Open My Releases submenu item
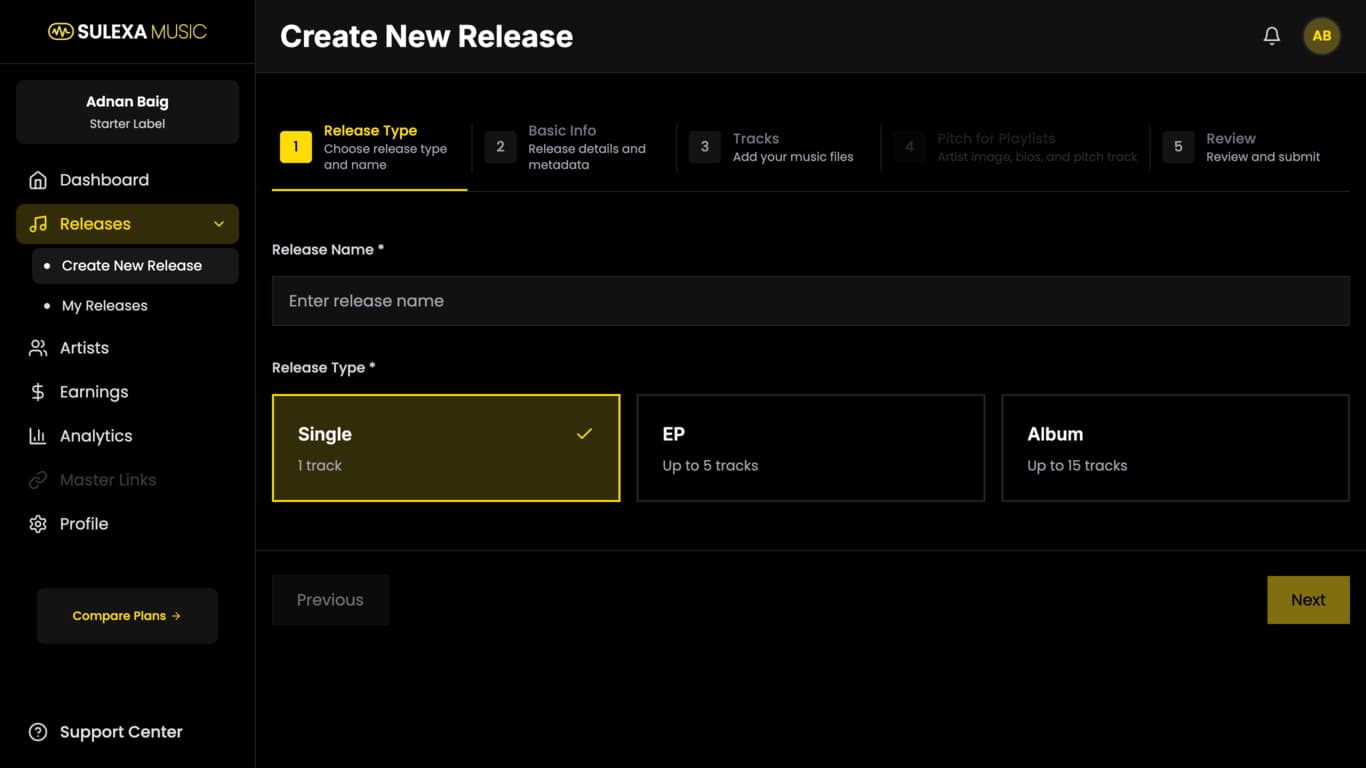The height and width of the screenshot is (768, 1366). 135,306
